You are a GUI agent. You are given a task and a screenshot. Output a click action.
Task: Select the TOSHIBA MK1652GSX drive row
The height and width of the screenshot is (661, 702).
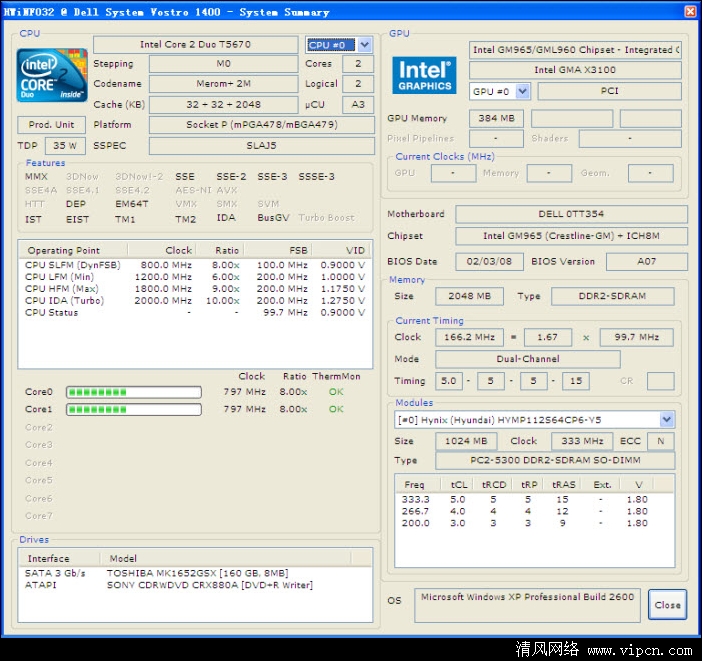pos(197,573)
